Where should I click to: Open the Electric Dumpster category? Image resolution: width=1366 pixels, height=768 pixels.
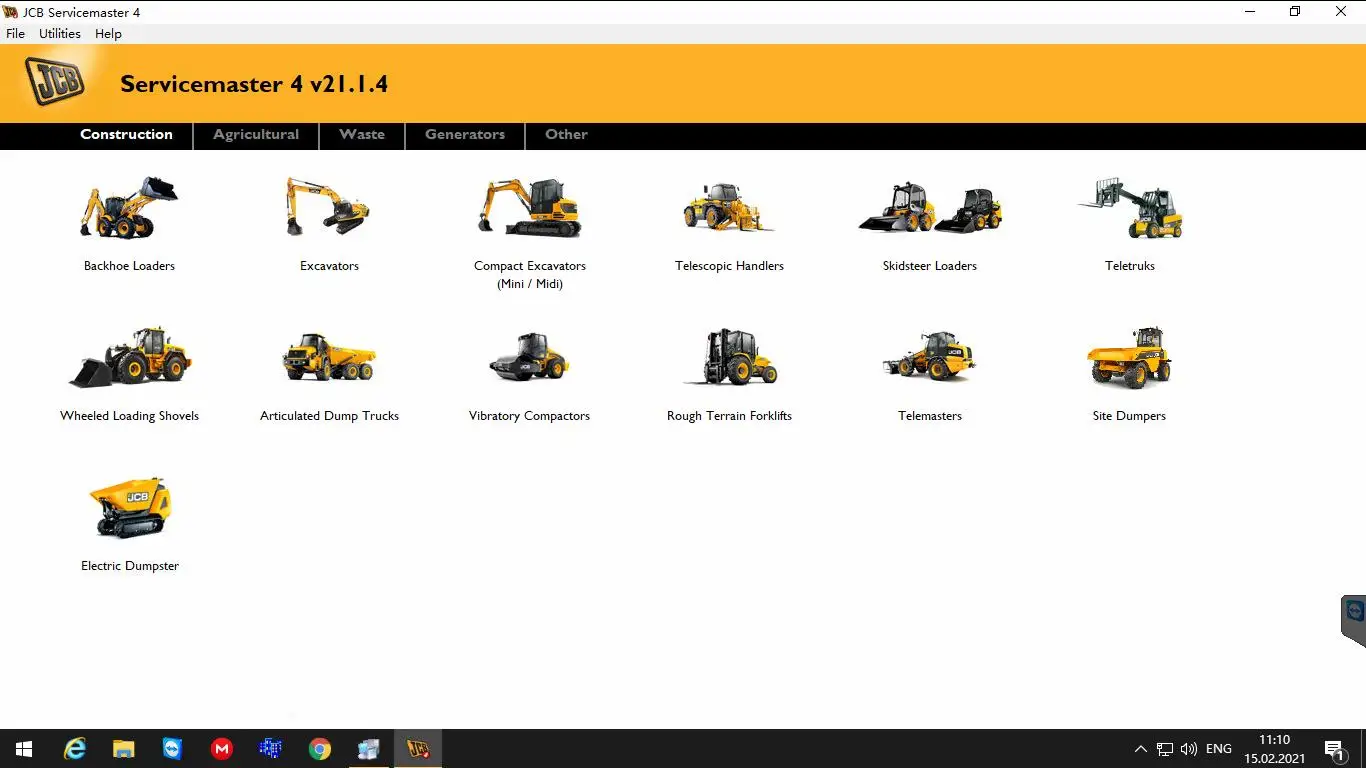tap(129, 507)
